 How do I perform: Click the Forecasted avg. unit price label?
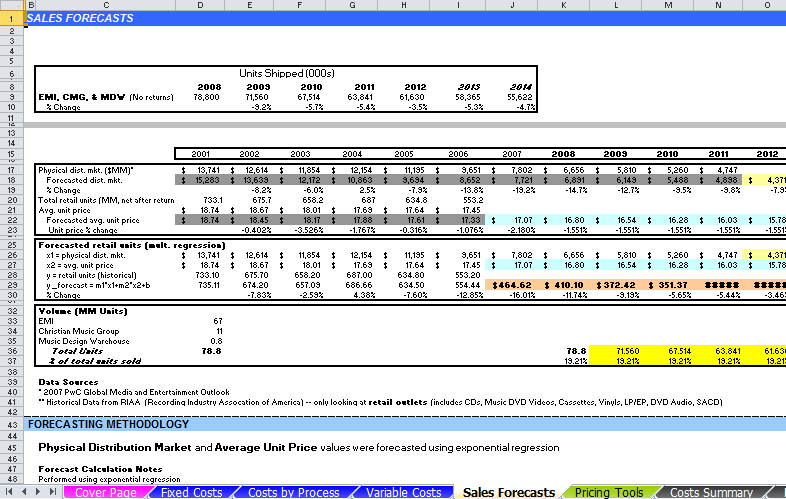[93, 220]
